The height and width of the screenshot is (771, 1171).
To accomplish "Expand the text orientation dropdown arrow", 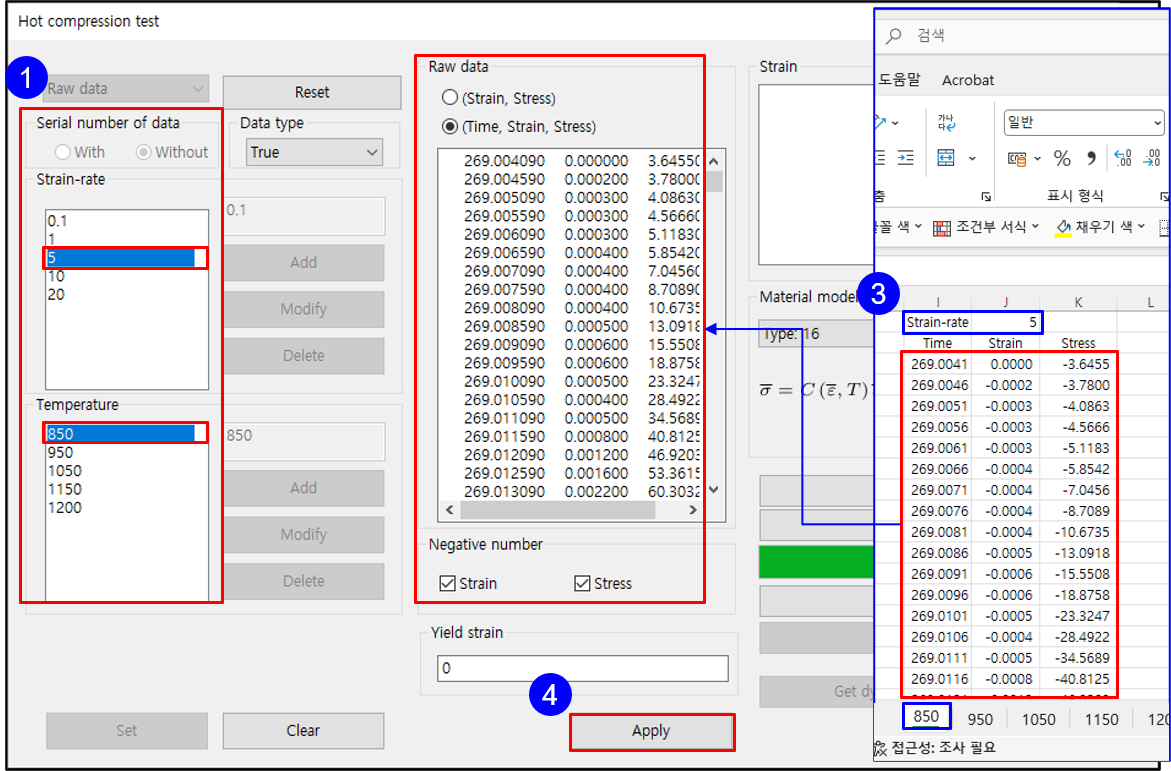I will click(x=895, y=123).
